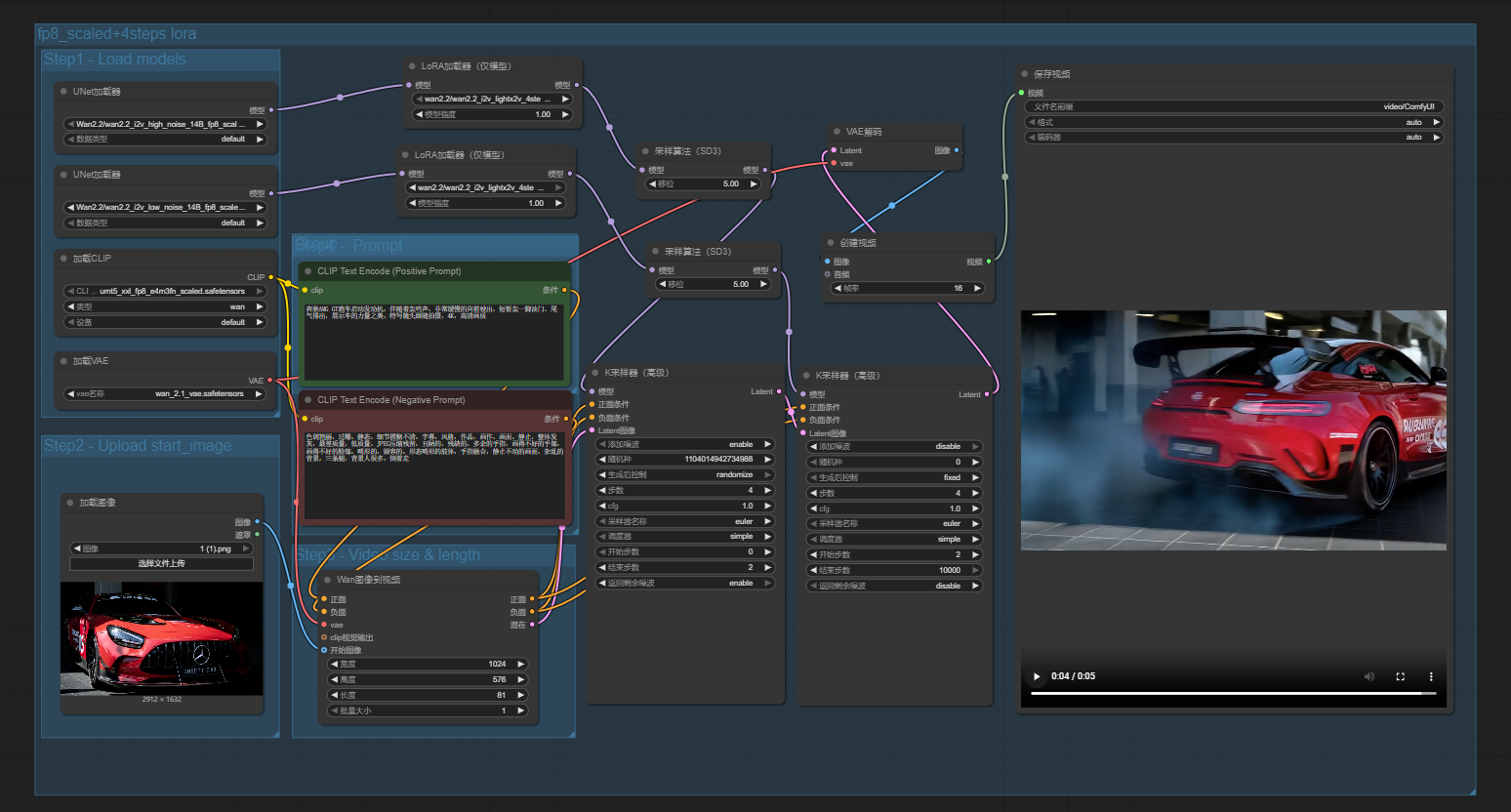Open the 格式 auto selector in 保存视频
This screenshot has height=812, width=1511.
tap(1234, 123)
